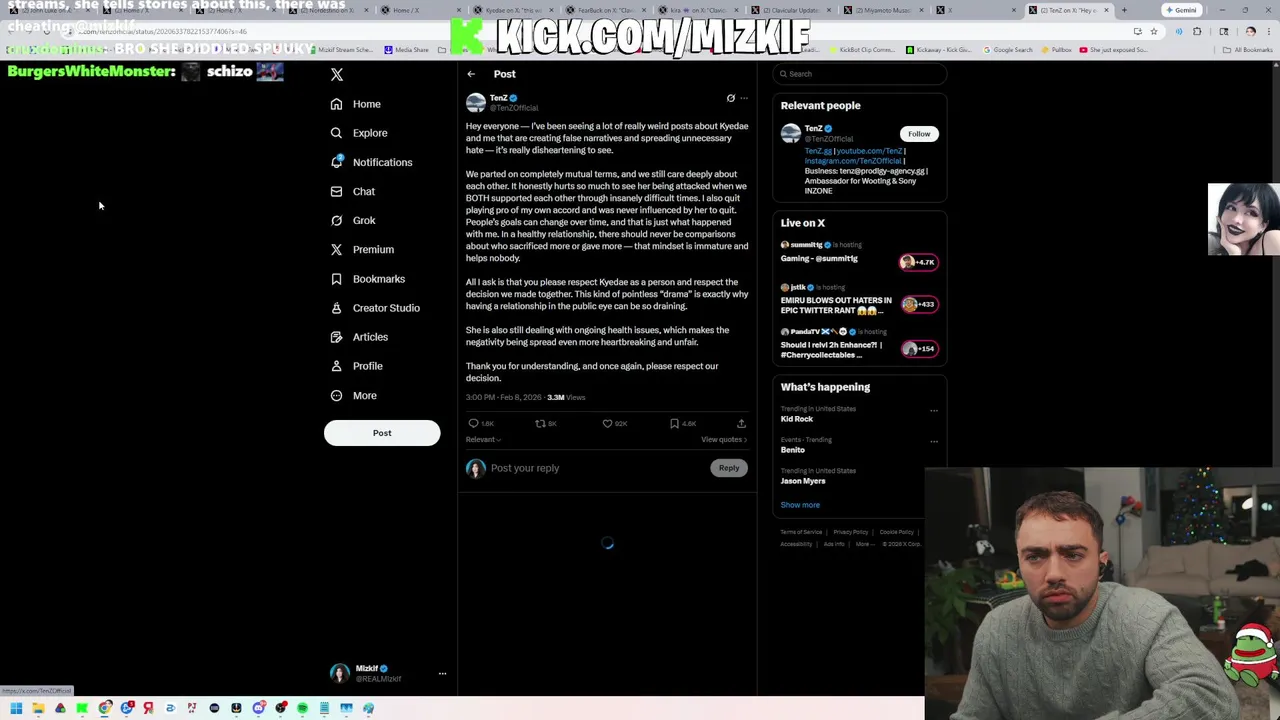Open the more options for Benito trend
The height and width of the screenshot is (720, 1280).
click(x=934, y=441)
